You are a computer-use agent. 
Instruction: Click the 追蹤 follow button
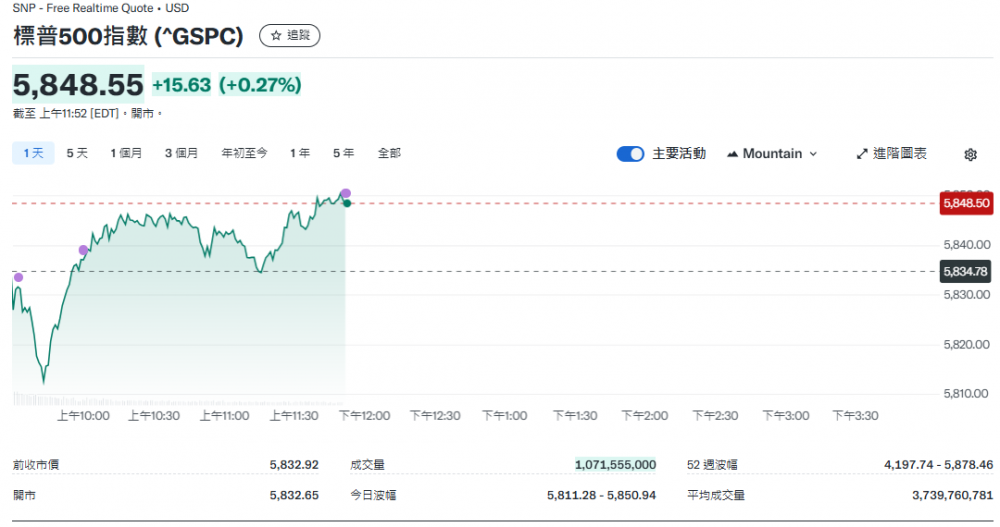[289, 36]
